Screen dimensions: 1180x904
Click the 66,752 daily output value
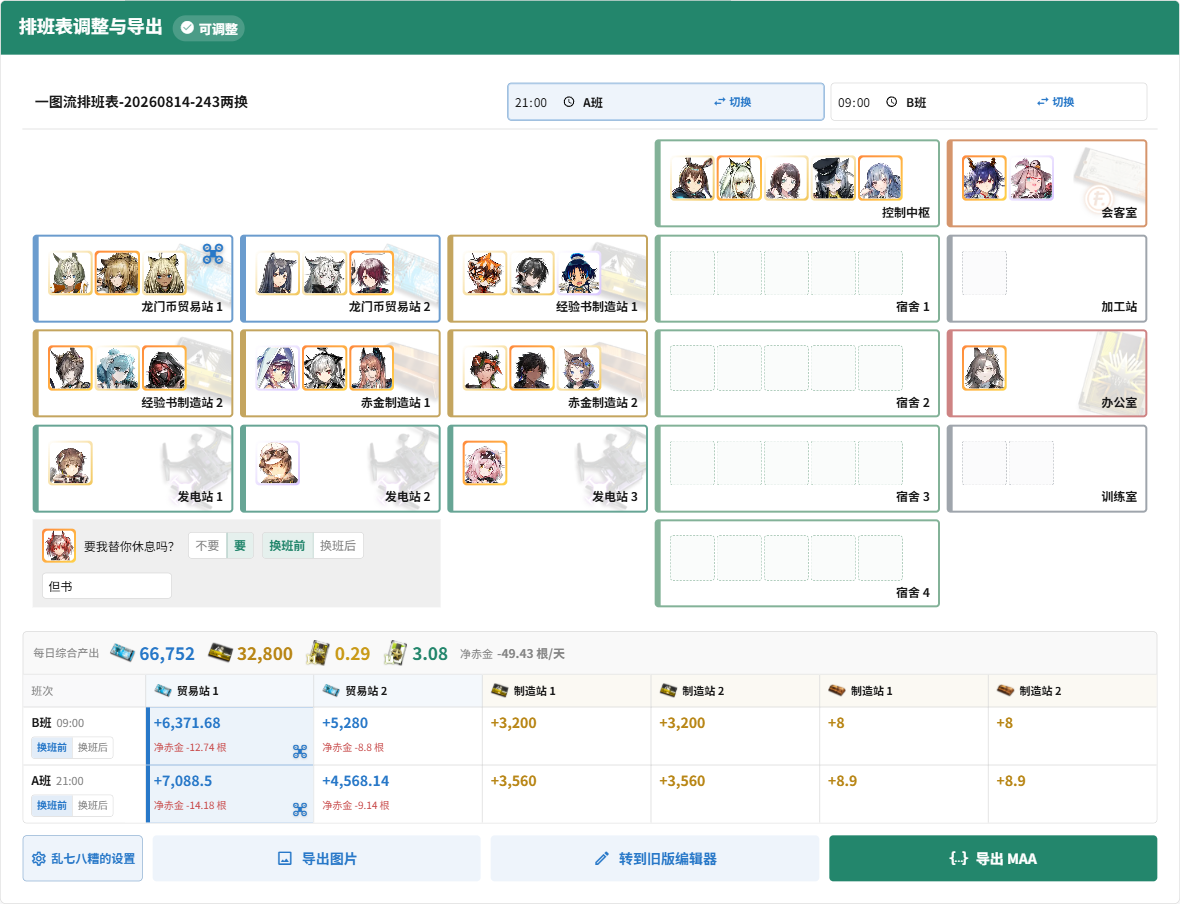click(167, 653)
